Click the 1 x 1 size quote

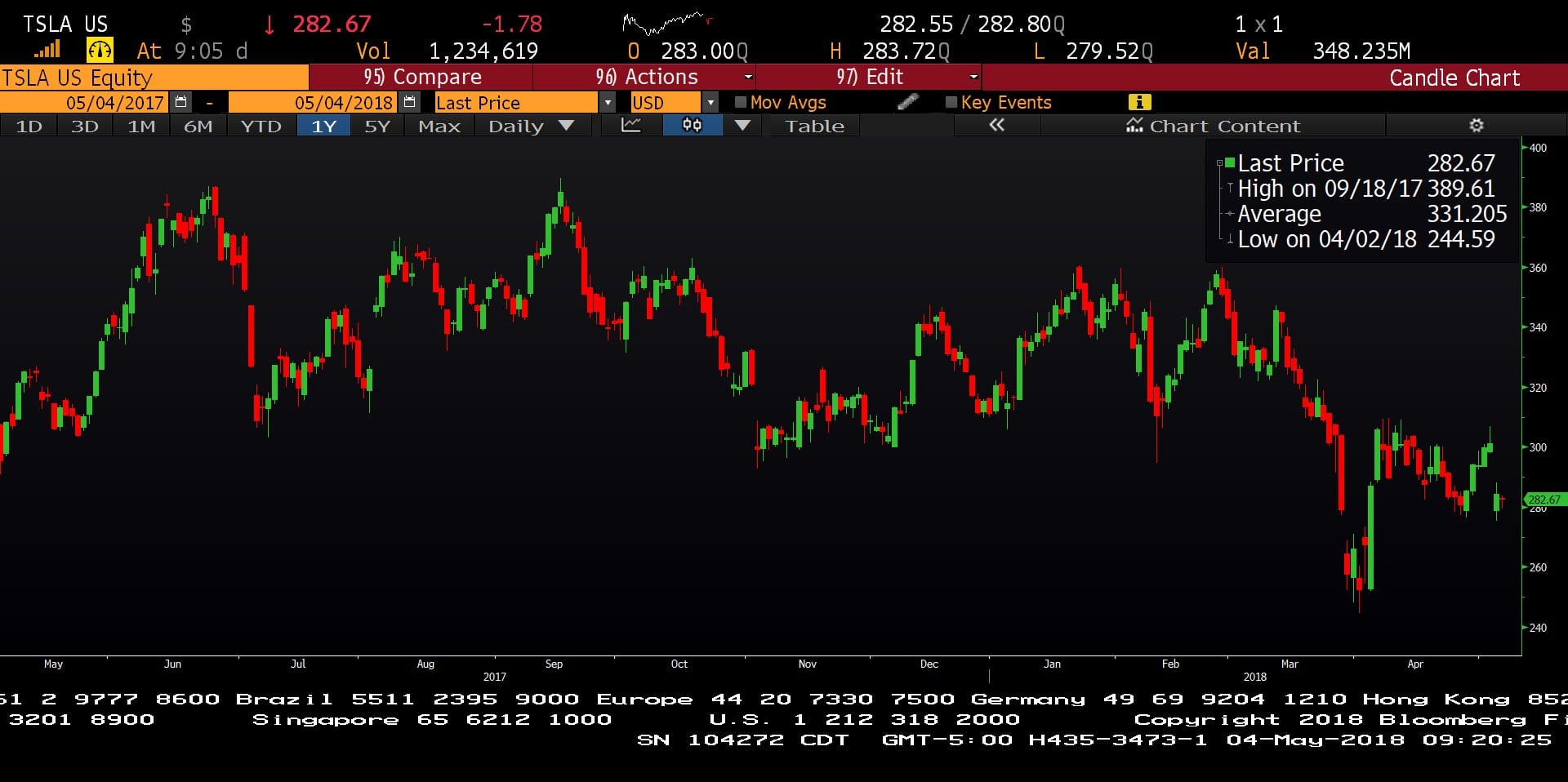pos(1258,24)
